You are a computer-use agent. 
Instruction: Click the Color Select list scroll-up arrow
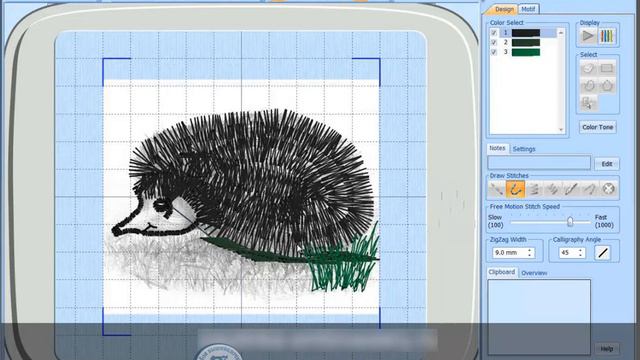(x=561, y=32)
